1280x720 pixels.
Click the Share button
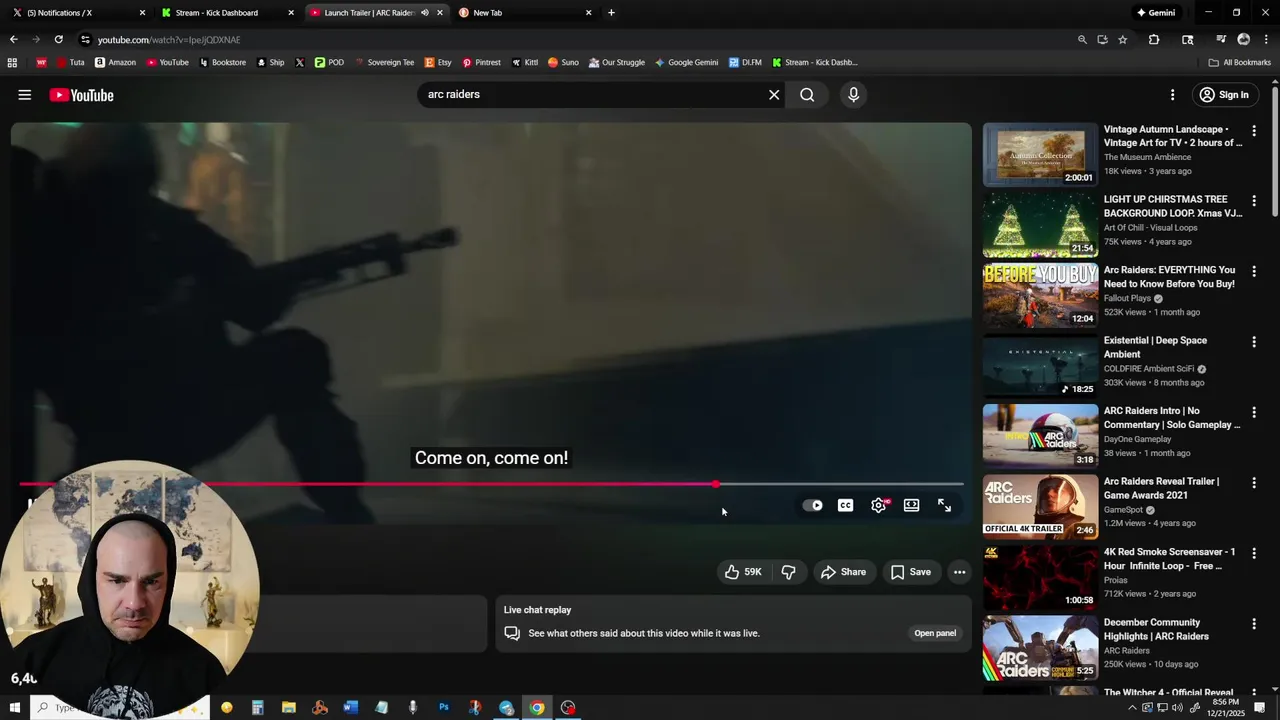843,572
